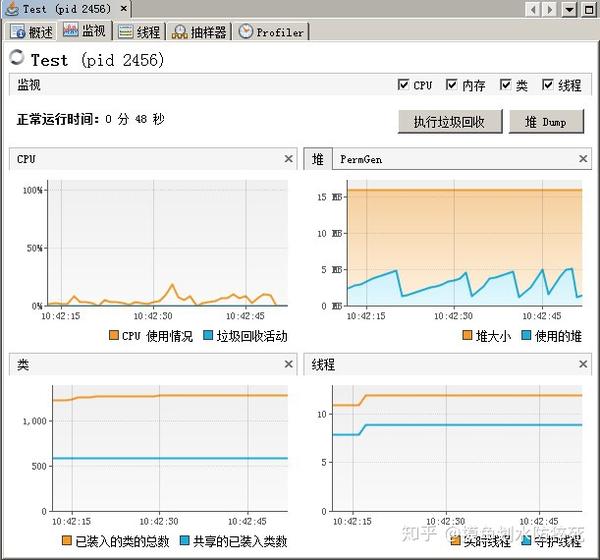Click the threads graph area
600x560 pixels.
click(457, 448)
